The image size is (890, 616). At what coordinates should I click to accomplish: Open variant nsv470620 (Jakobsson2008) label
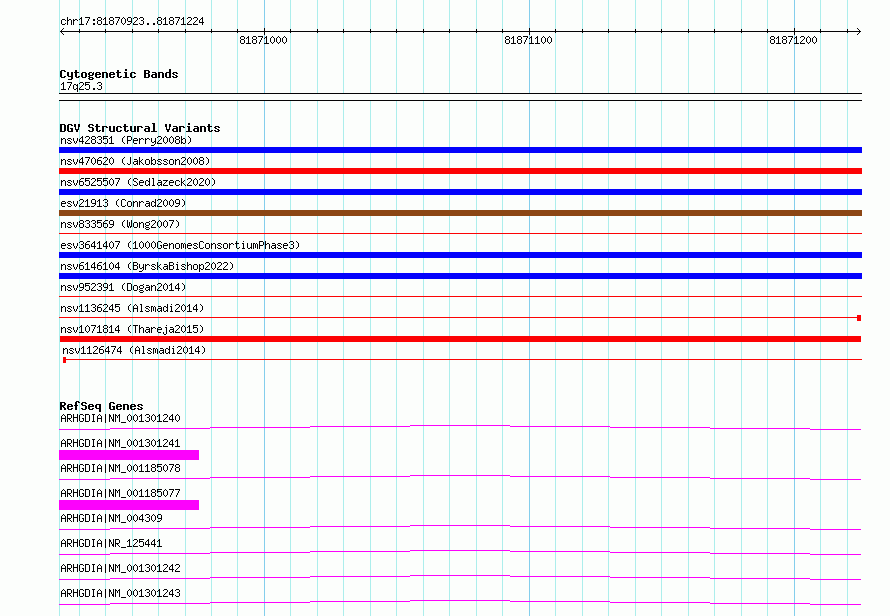135,161
